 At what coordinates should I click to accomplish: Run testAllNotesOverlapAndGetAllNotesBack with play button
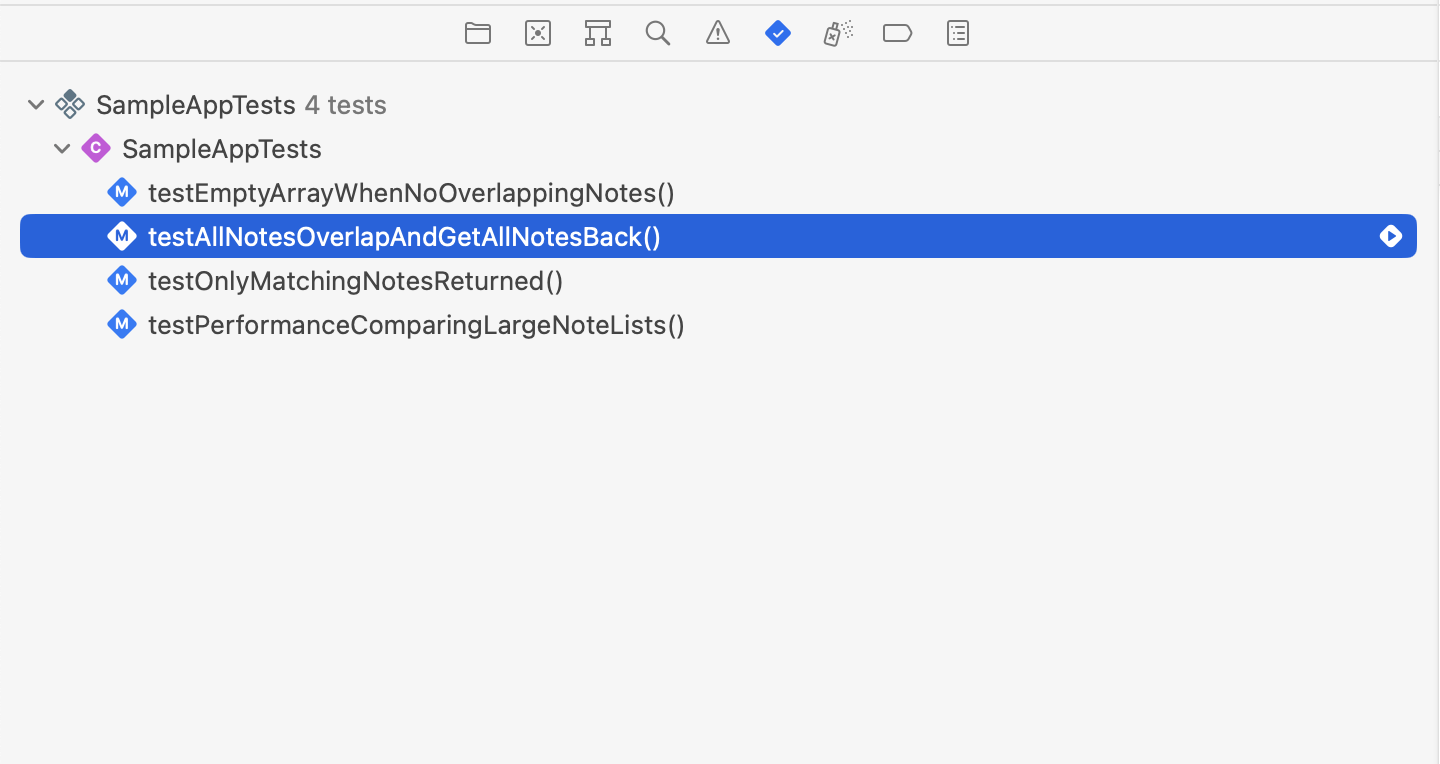[x=1391, y=236]
